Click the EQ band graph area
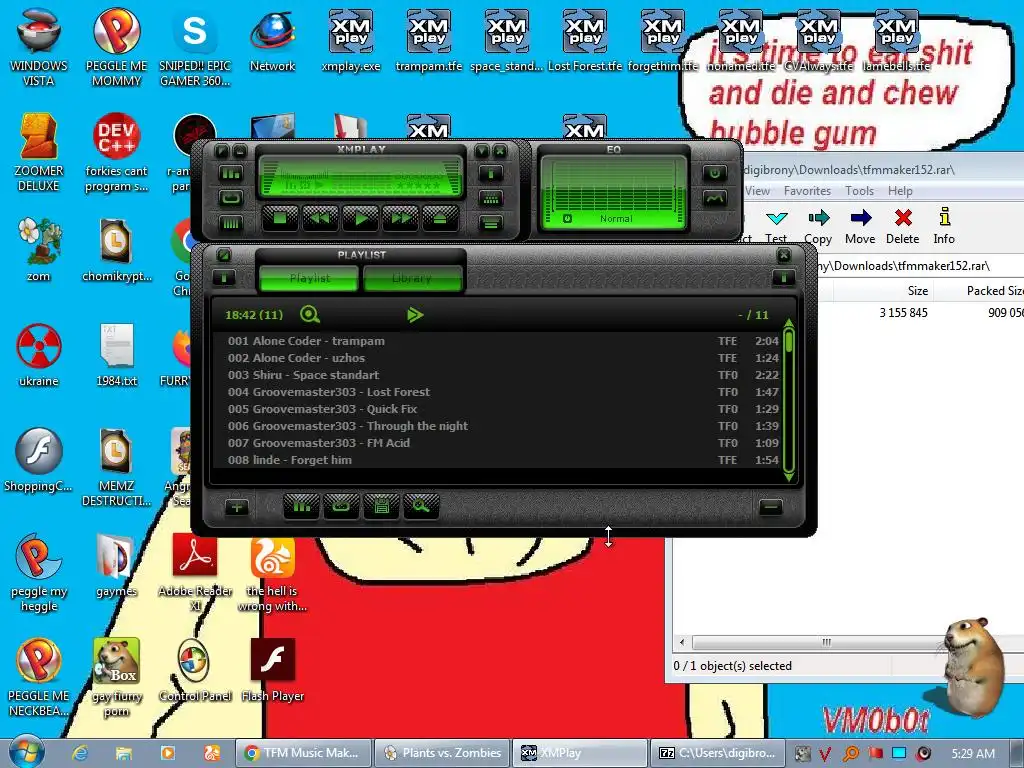This screenshot has width=1024, height=768. point(614,183)
